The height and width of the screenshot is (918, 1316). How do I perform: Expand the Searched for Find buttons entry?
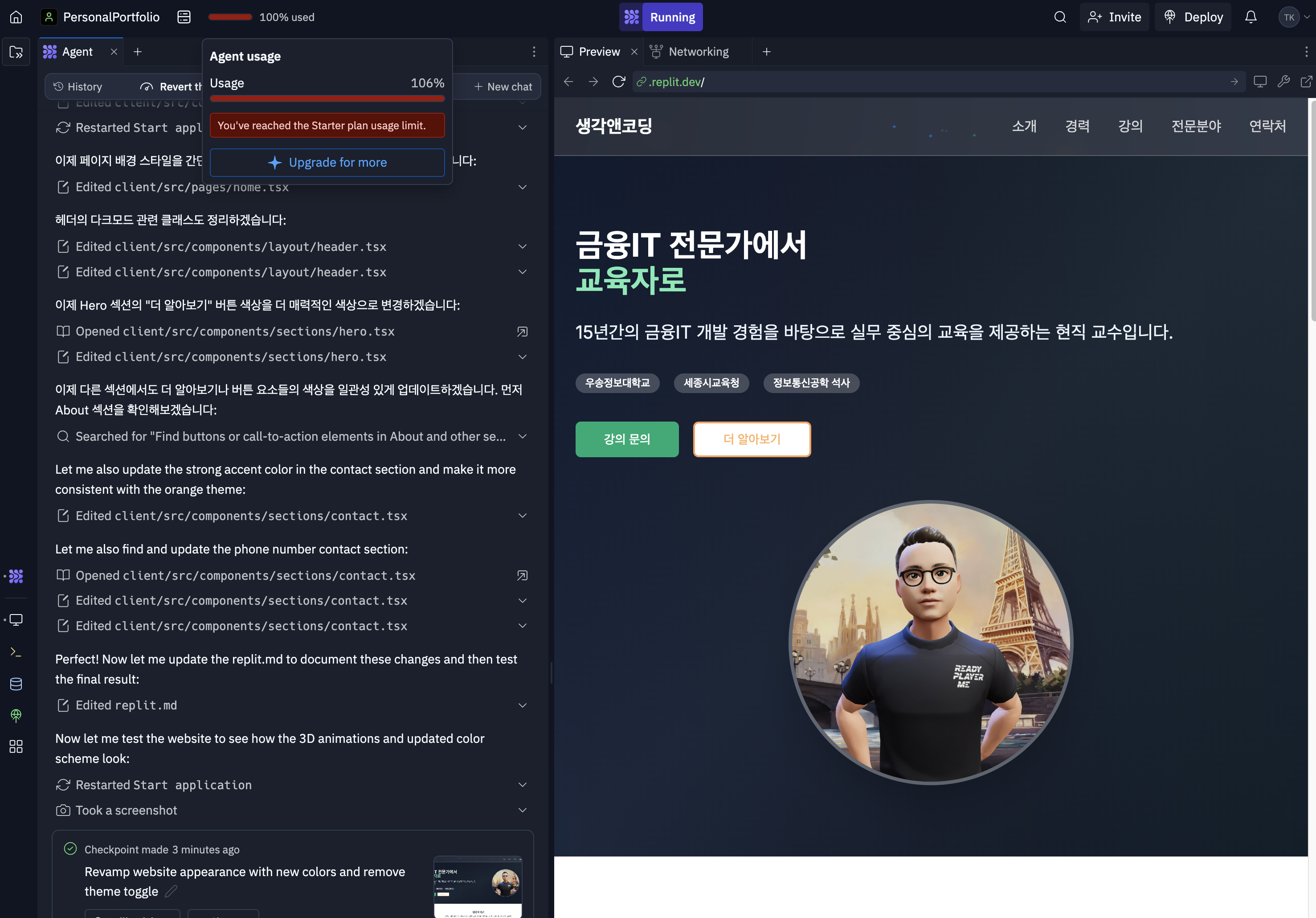[522, 436]
